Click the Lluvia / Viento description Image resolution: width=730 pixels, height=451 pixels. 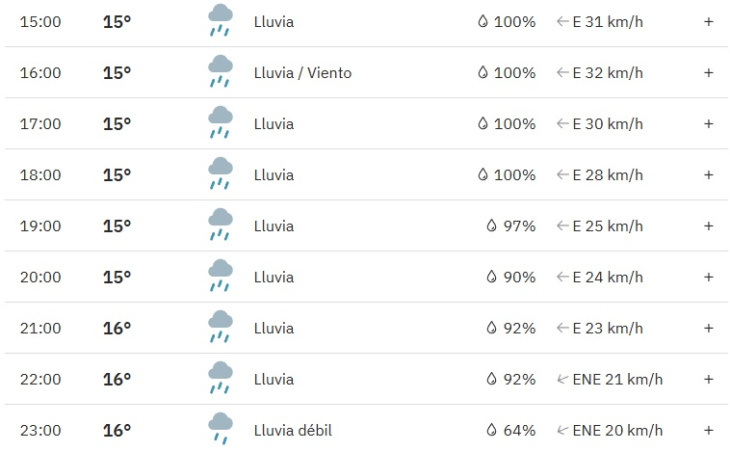pos(303,73)
